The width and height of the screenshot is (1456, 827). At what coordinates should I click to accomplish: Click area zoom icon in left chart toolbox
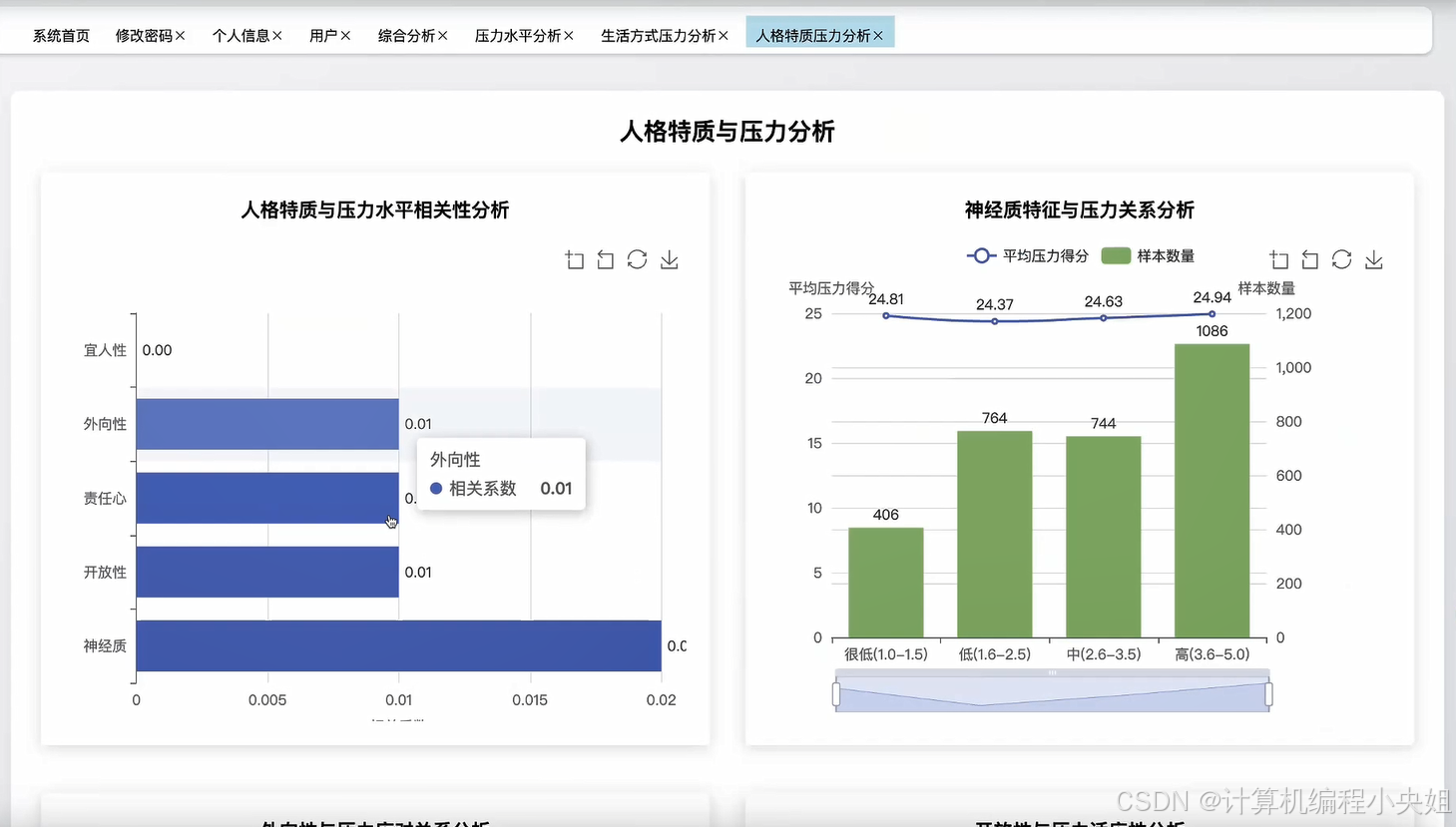[574, 259]
